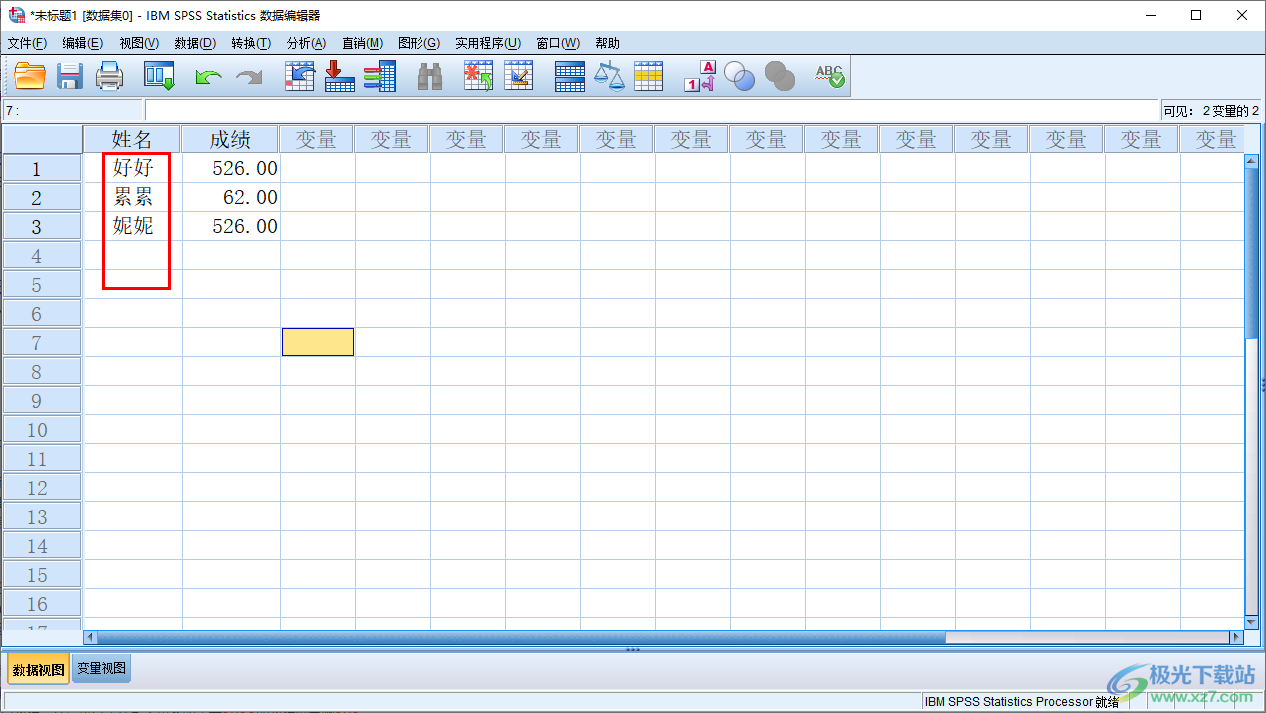Click the 526.00 cell in row 3
The width and height of the screenshot is (1266, 713).
(x=231, y=226)
